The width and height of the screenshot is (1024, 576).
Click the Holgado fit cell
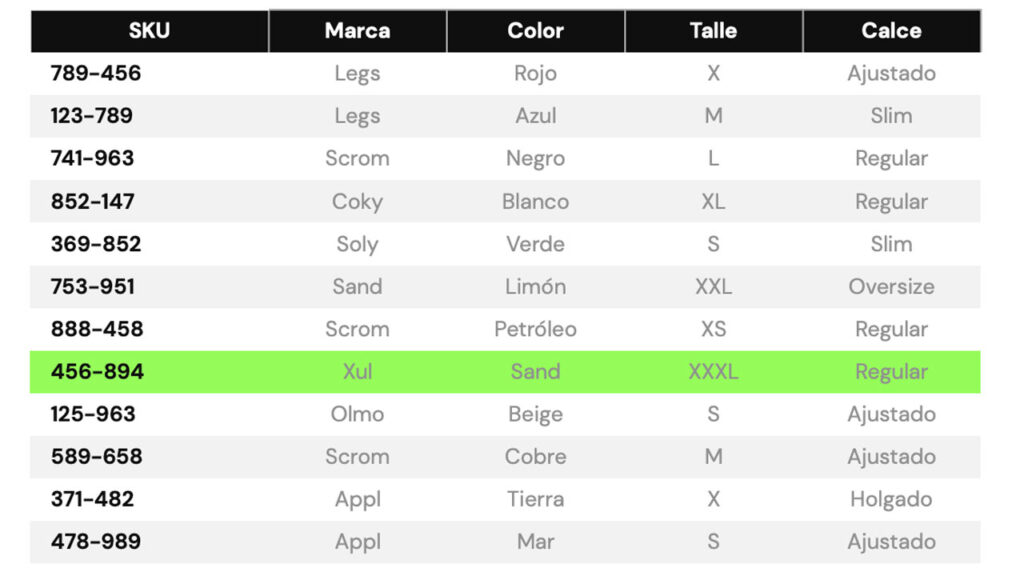pos(891,499)
